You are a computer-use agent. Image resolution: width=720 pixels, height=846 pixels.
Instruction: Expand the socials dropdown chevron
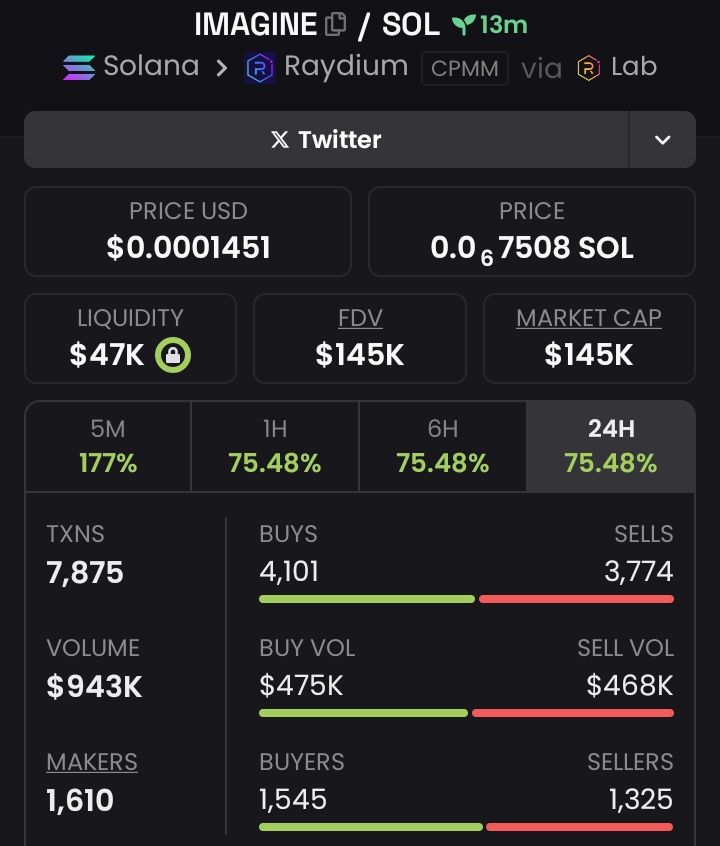tap(662, 140)
